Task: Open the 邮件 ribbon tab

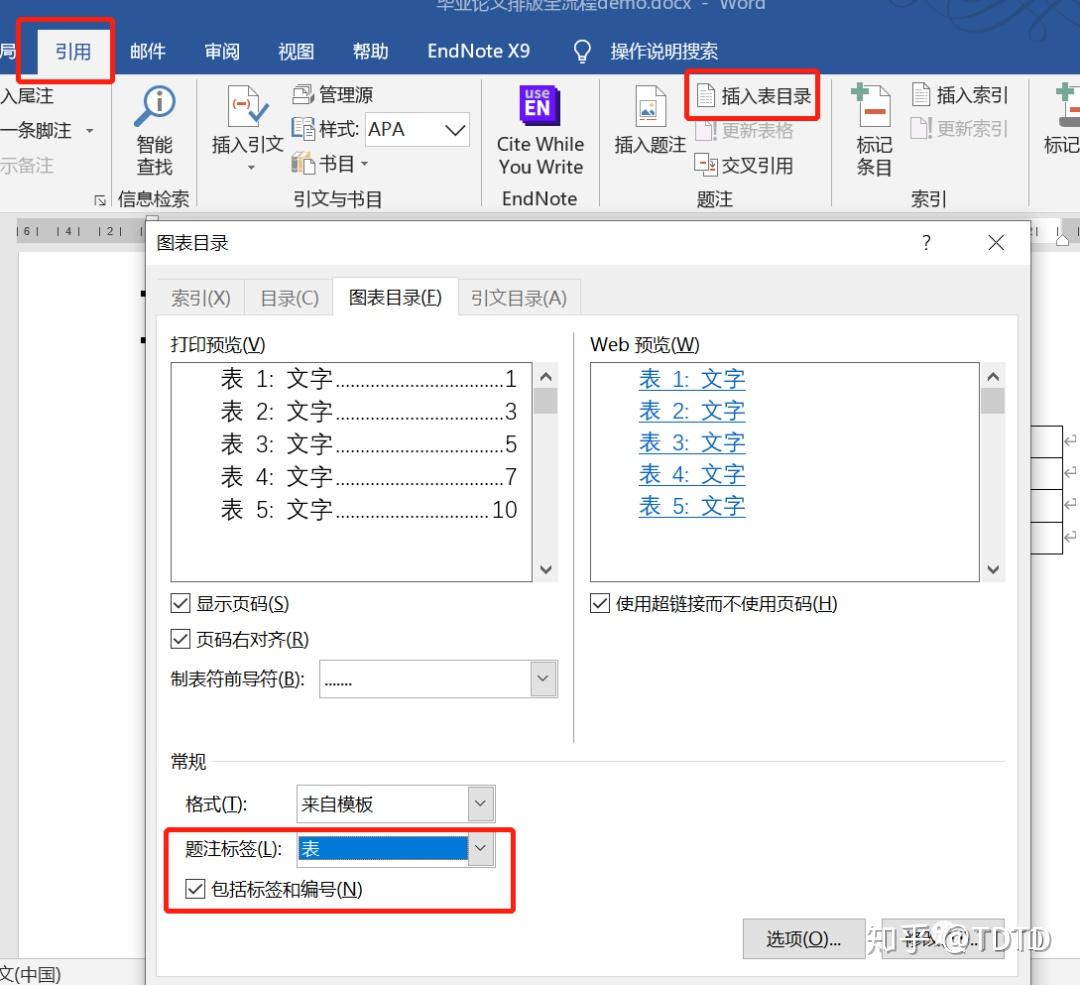Action: (x=147, y=52)
